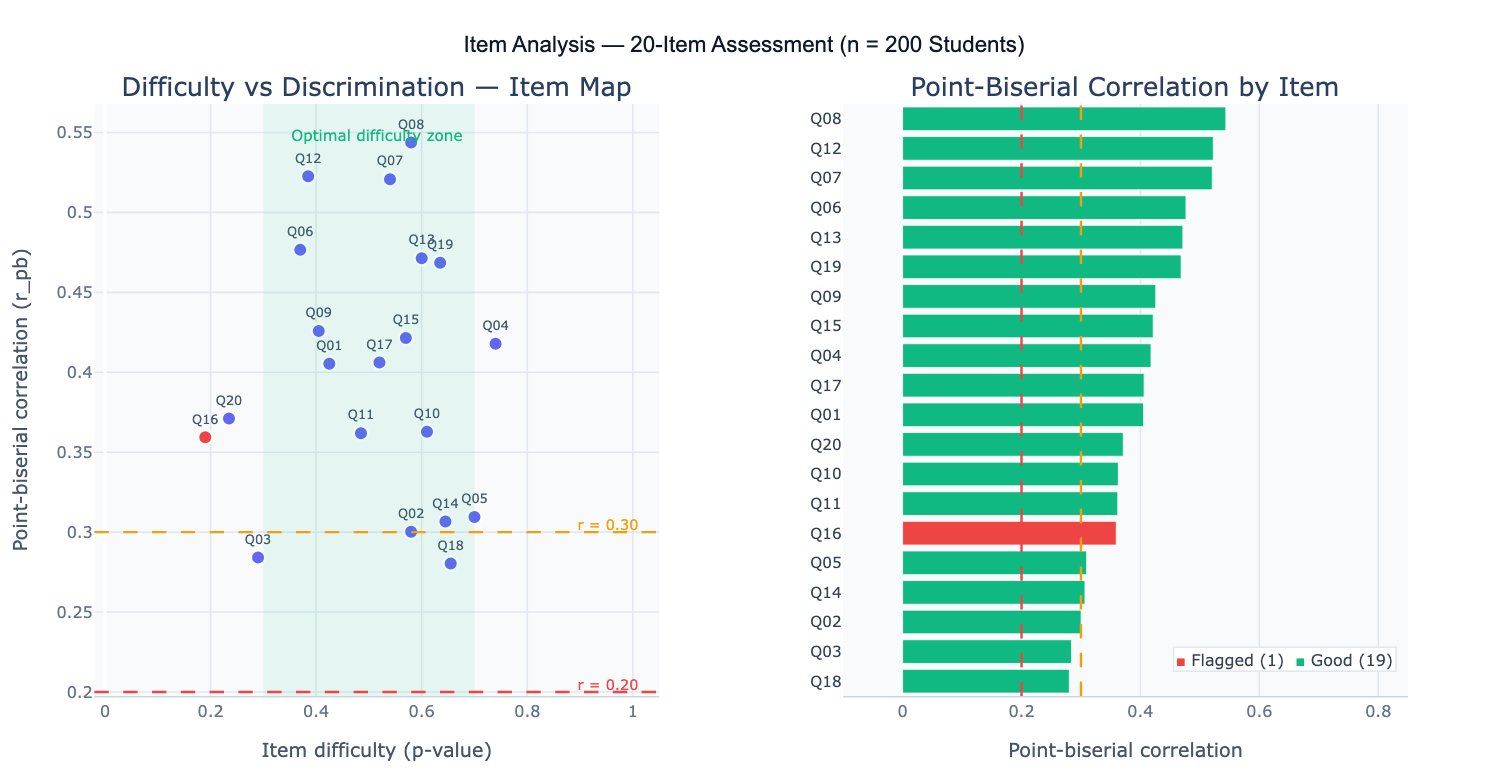
Task: Select the top Q08 bar in bar chart
Action: (1063, 119)
